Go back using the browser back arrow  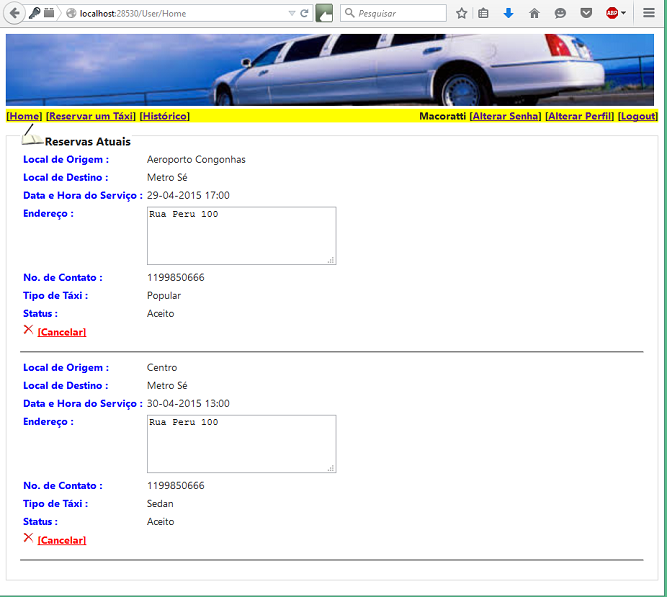click(14, 13)
